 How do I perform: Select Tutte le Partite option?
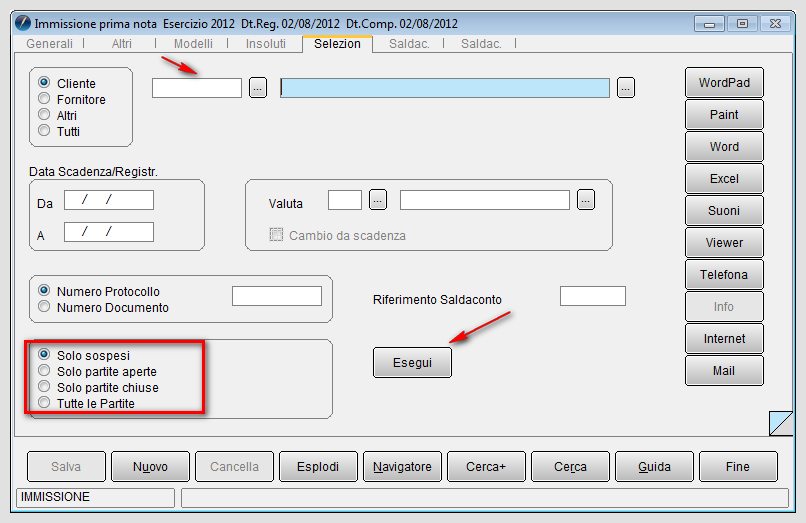pyautogui.click(x=44, y=403)
